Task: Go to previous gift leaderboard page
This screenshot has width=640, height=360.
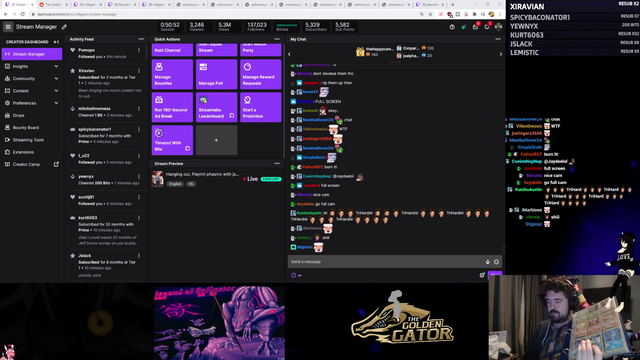Action: tap(289, 54)
